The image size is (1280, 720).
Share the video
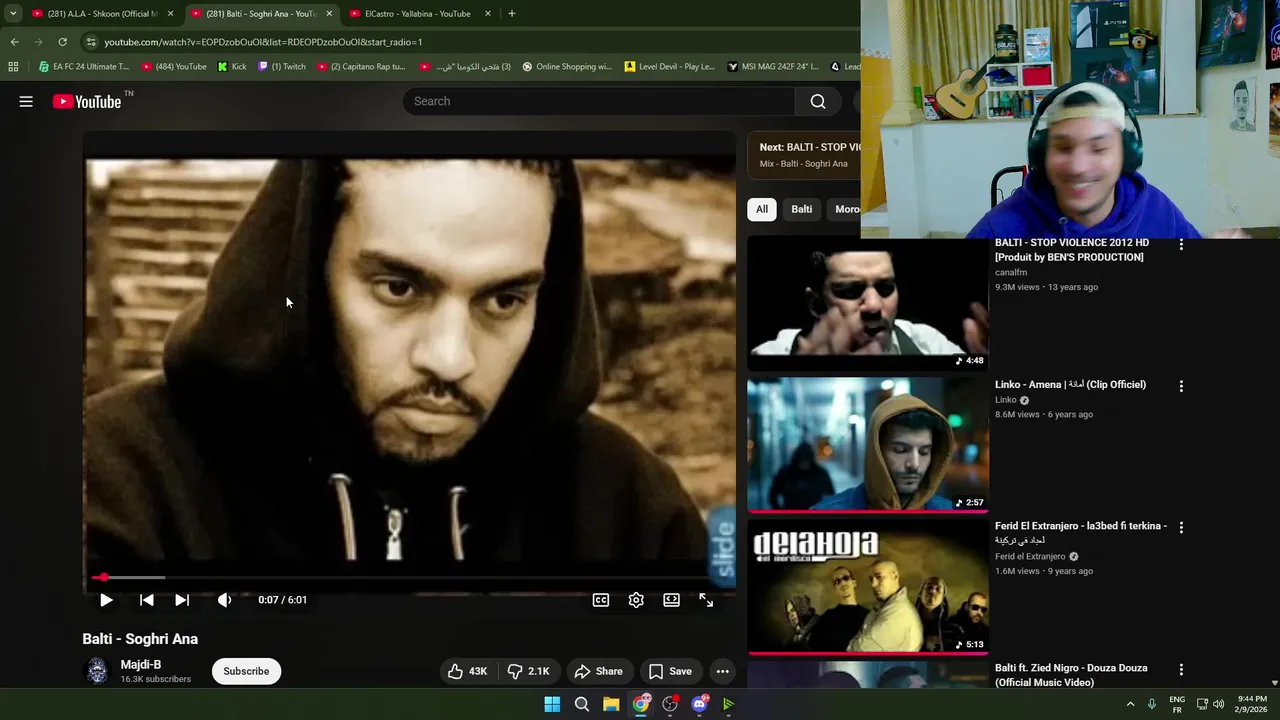[x=599, y=671]
